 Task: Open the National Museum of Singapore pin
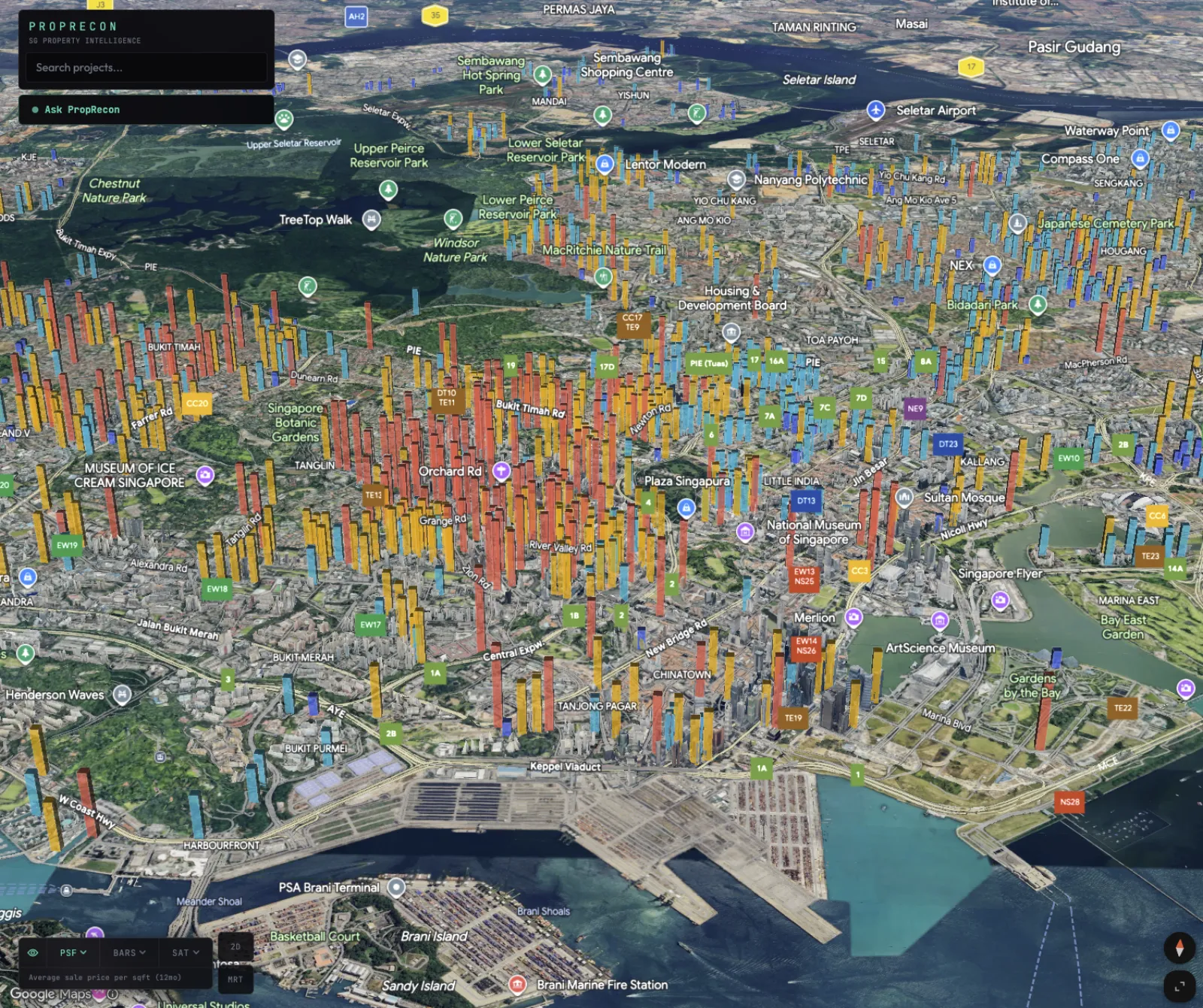click(745, 532)
